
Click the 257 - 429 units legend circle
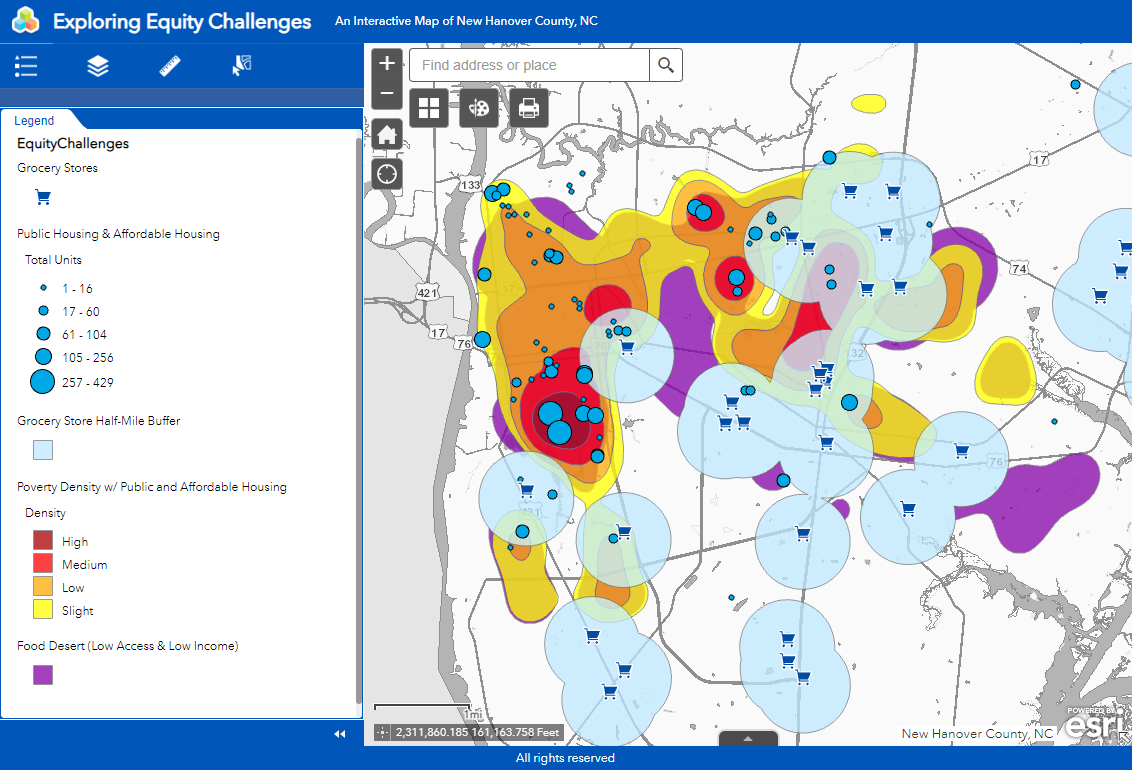[x=43, y=381]
